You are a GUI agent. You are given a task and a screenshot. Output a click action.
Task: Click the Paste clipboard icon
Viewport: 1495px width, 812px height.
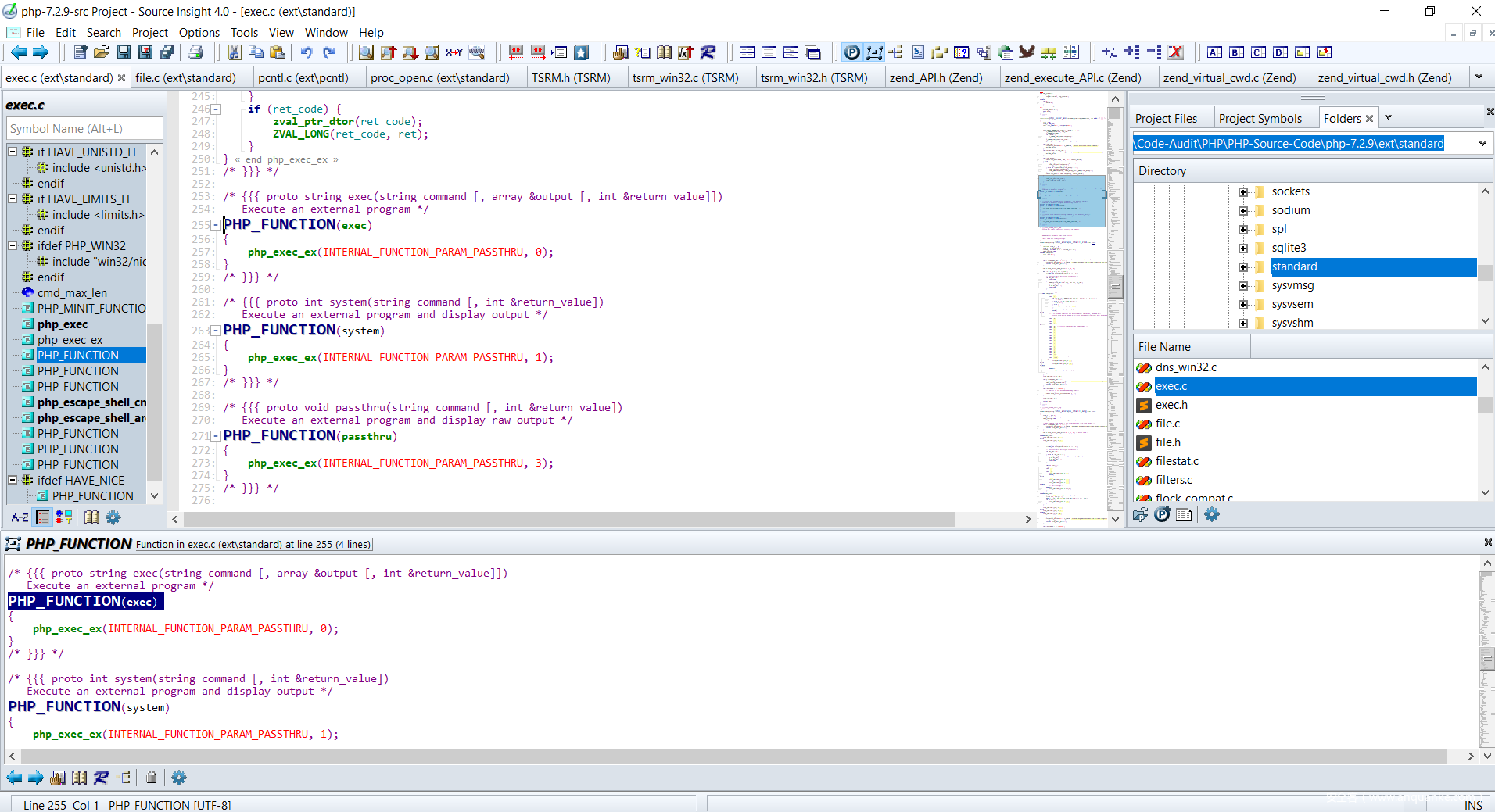[278, 52]
